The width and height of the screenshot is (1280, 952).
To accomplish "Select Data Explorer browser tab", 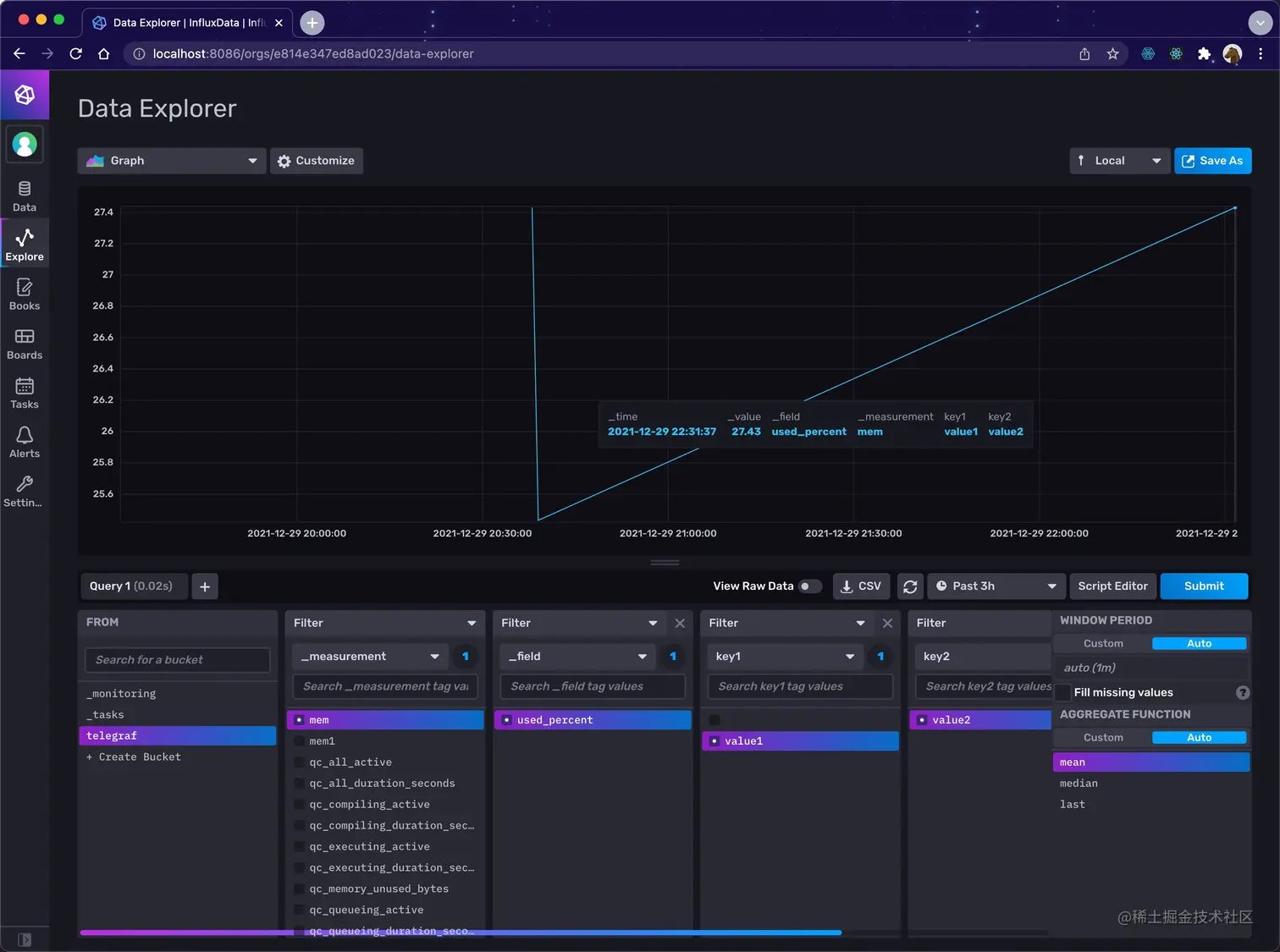I will (x=188, y=23).
